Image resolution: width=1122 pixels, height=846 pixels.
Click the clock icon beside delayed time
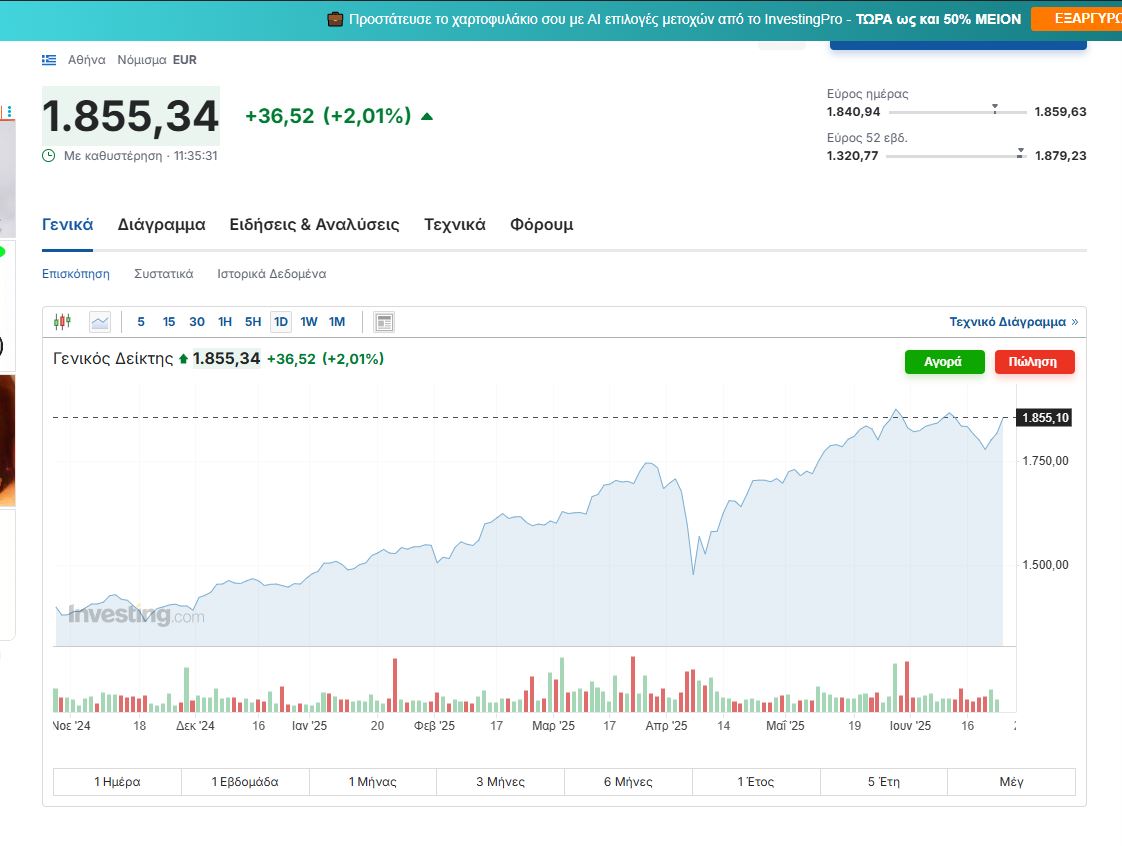pos(49,156)
